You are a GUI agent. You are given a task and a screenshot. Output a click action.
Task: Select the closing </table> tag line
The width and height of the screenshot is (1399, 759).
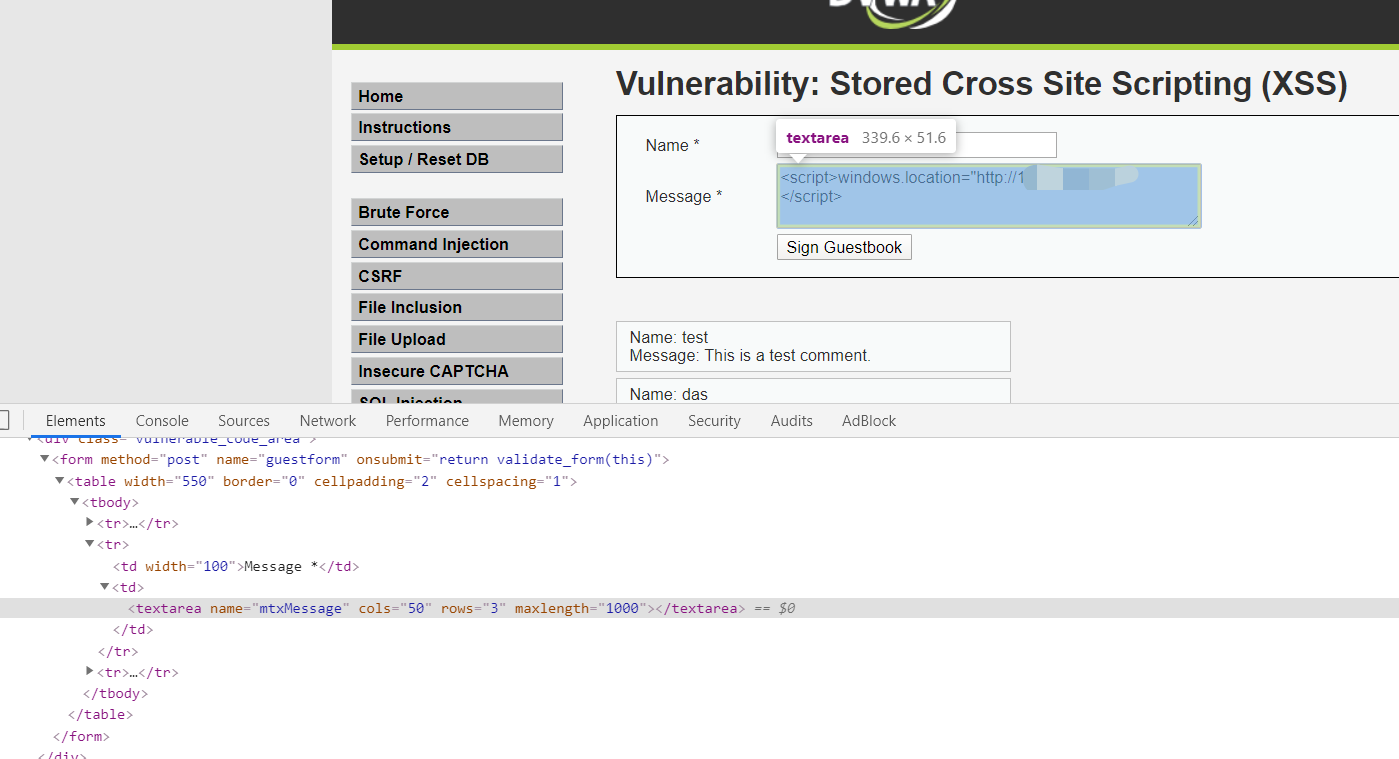(100, 714)
